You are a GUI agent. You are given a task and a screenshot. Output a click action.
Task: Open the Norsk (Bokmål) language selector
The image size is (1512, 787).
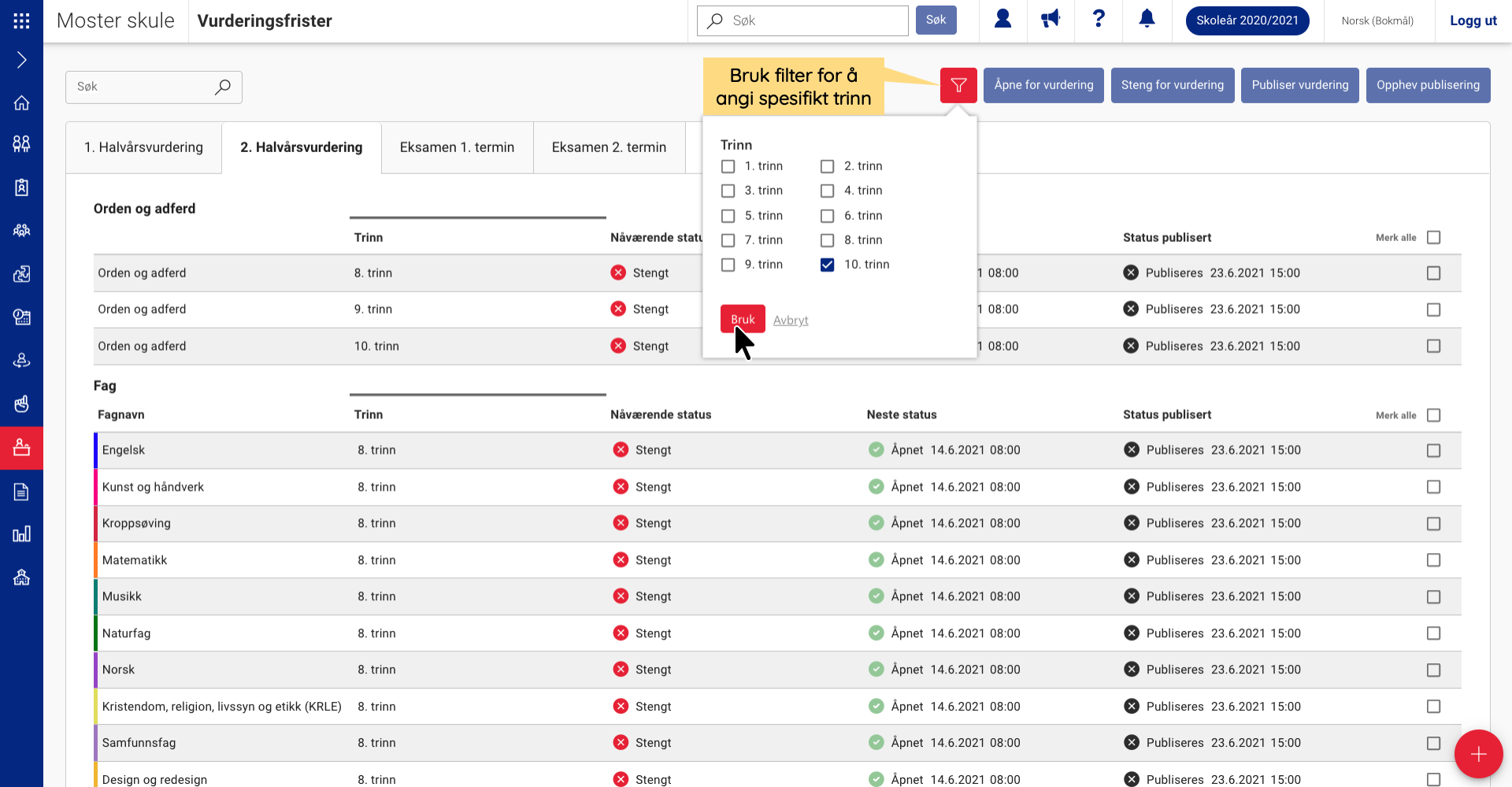pos(1377,21)
